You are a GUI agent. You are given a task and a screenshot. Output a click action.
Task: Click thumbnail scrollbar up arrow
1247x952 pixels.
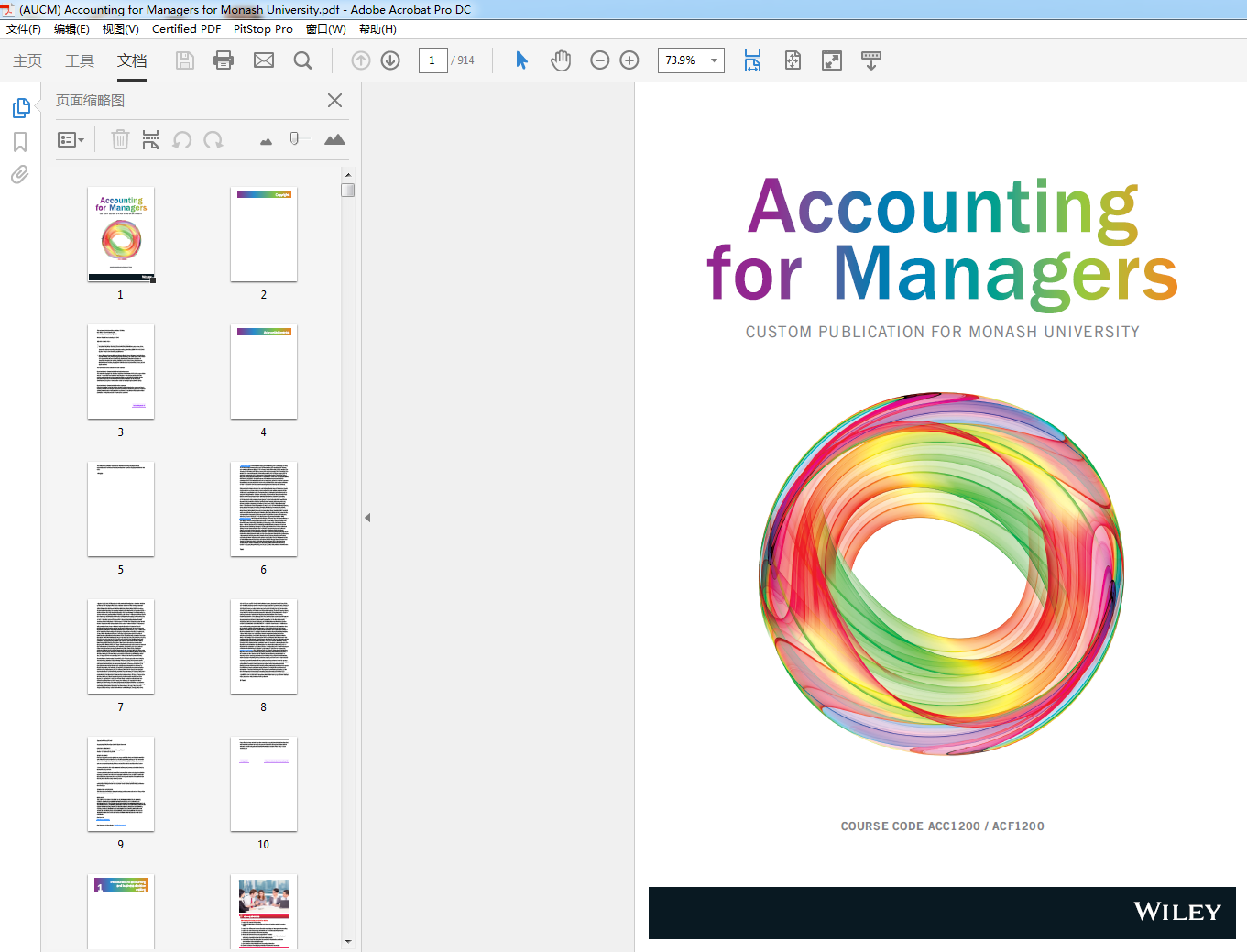tap(348, 174)
